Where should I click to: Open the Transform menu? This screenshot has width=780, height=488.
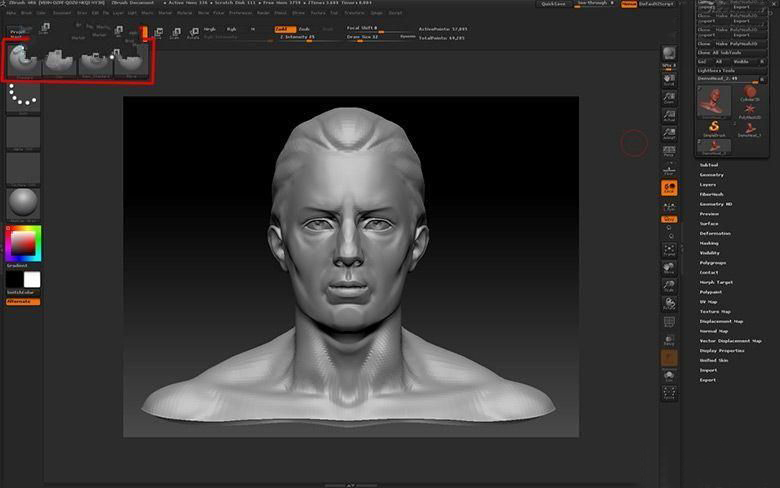[x=354, y=13]
